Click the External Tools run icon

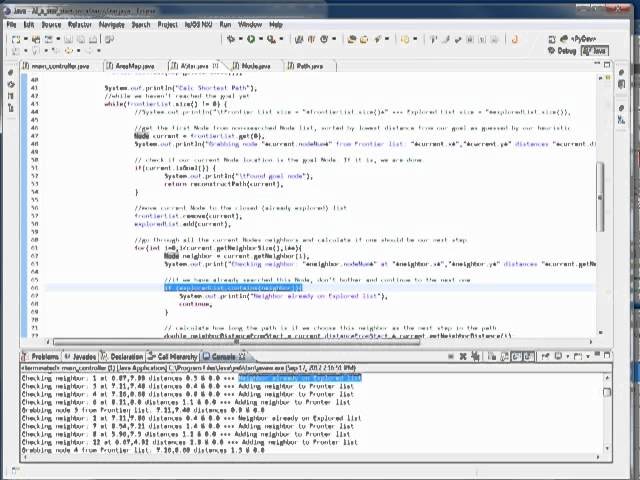click(x=271, y=39)
